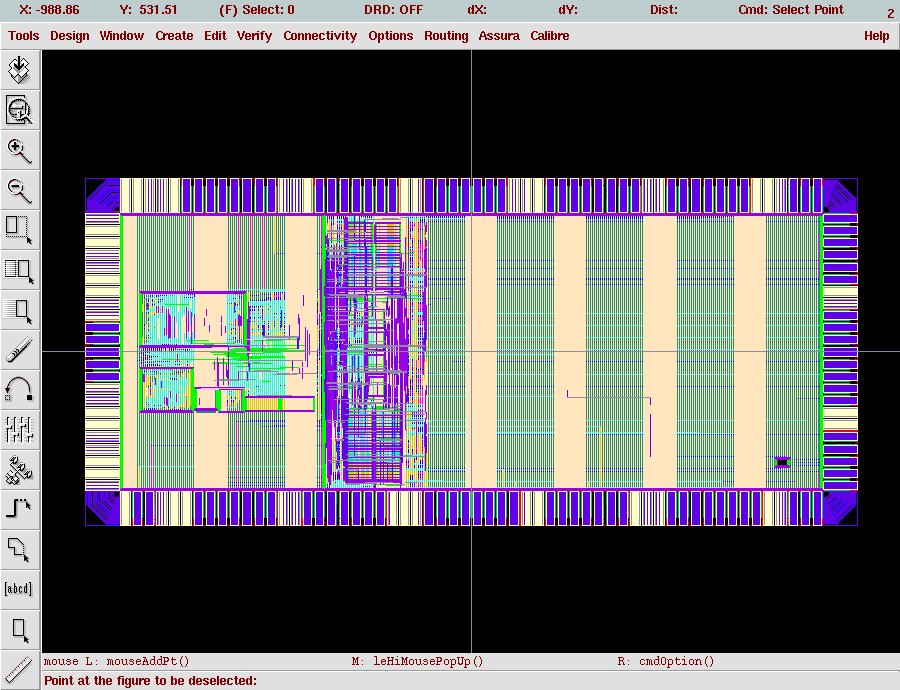Click the Save icon in the left toolbar
900x690 pixels.
click(x=20, y=69)
